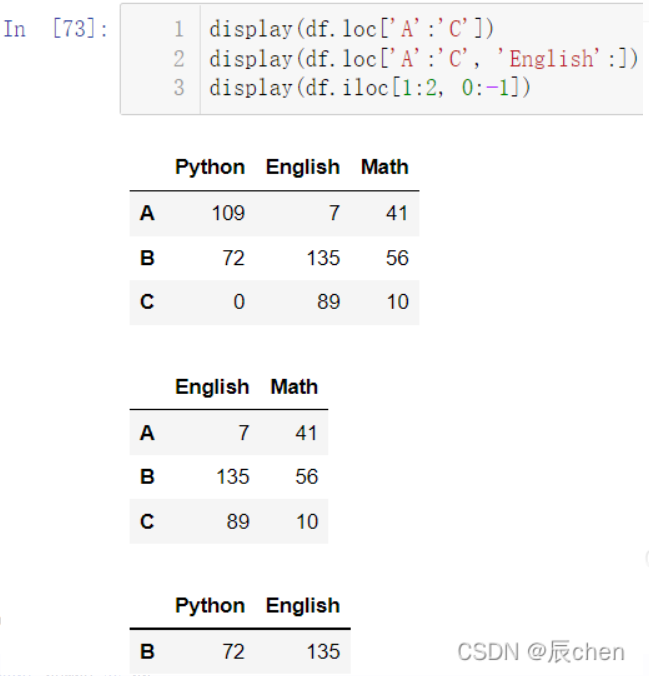Viewport: 649px width, 676px height.
Task: Click the Python header in the first table
Action: click(210, 167)
